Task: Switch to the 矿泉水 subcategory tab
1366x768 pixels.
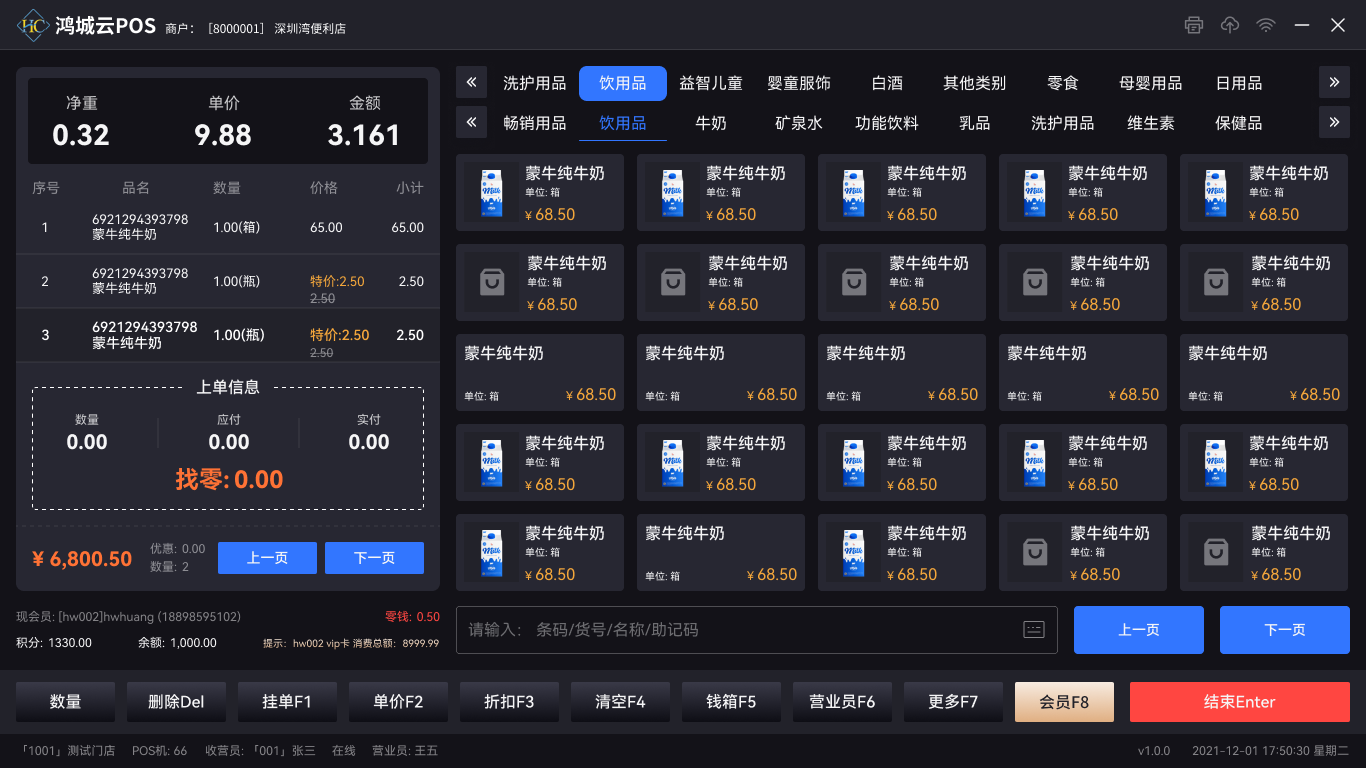Action: coord(799,123)
